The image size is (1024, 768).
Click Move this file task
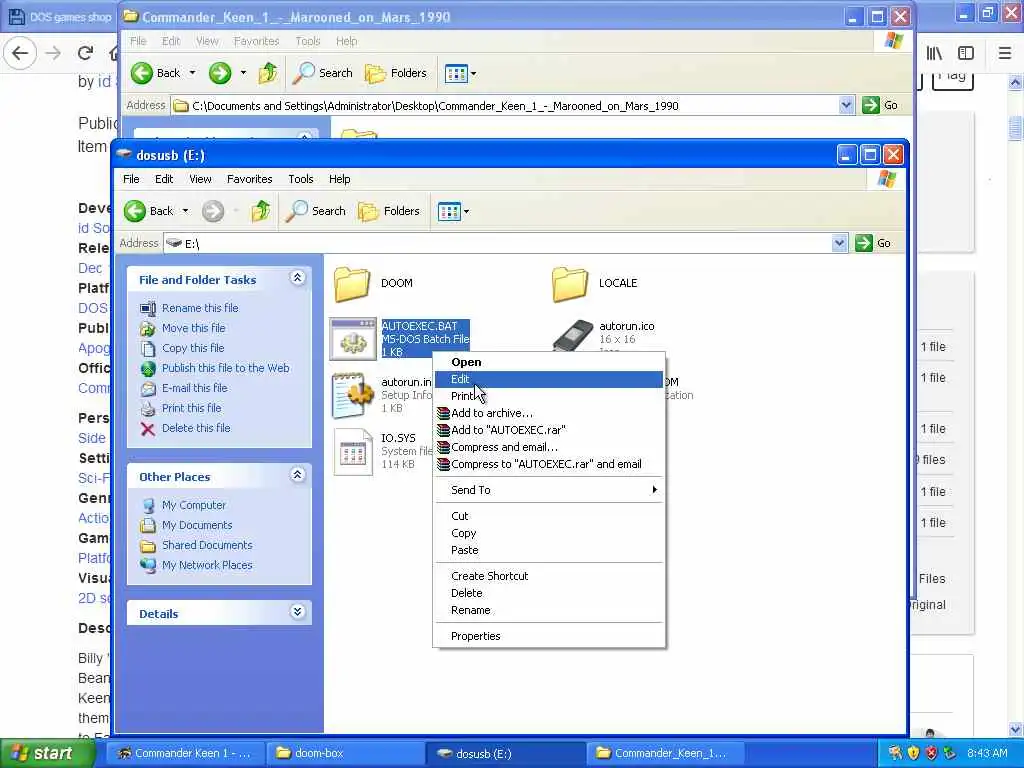[x=193, y=328]
